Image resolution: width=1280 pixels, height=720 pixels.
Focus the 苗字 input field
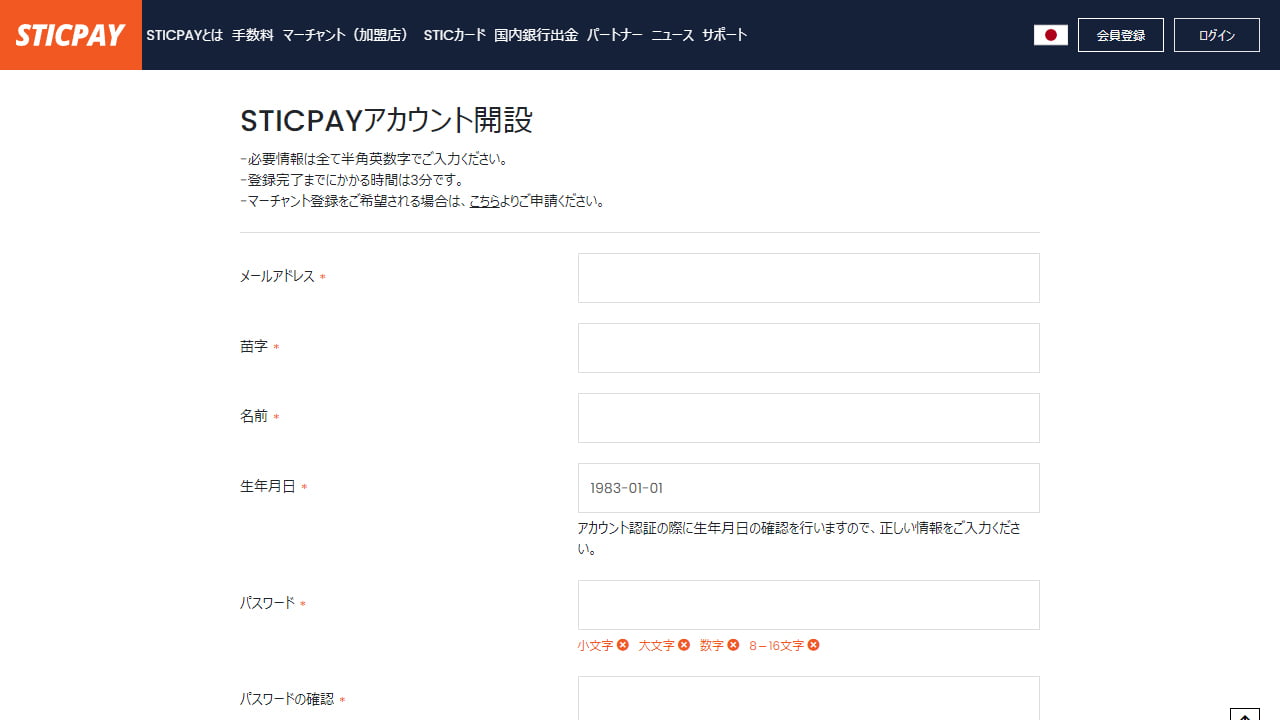click(809, 348)
